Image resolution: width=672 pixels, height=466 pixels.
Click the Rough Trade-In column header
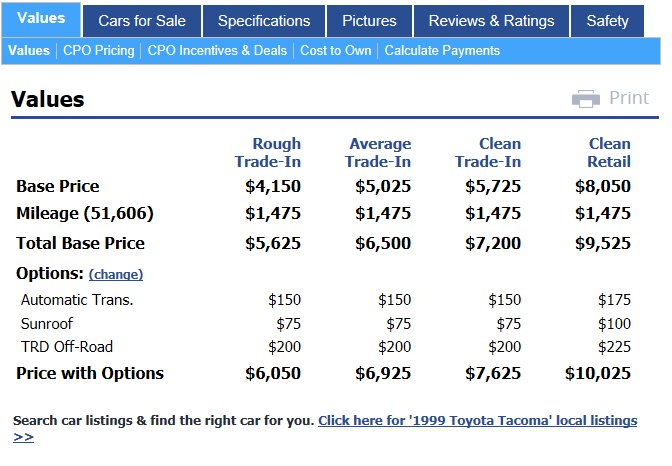click(x=268, y=153)
